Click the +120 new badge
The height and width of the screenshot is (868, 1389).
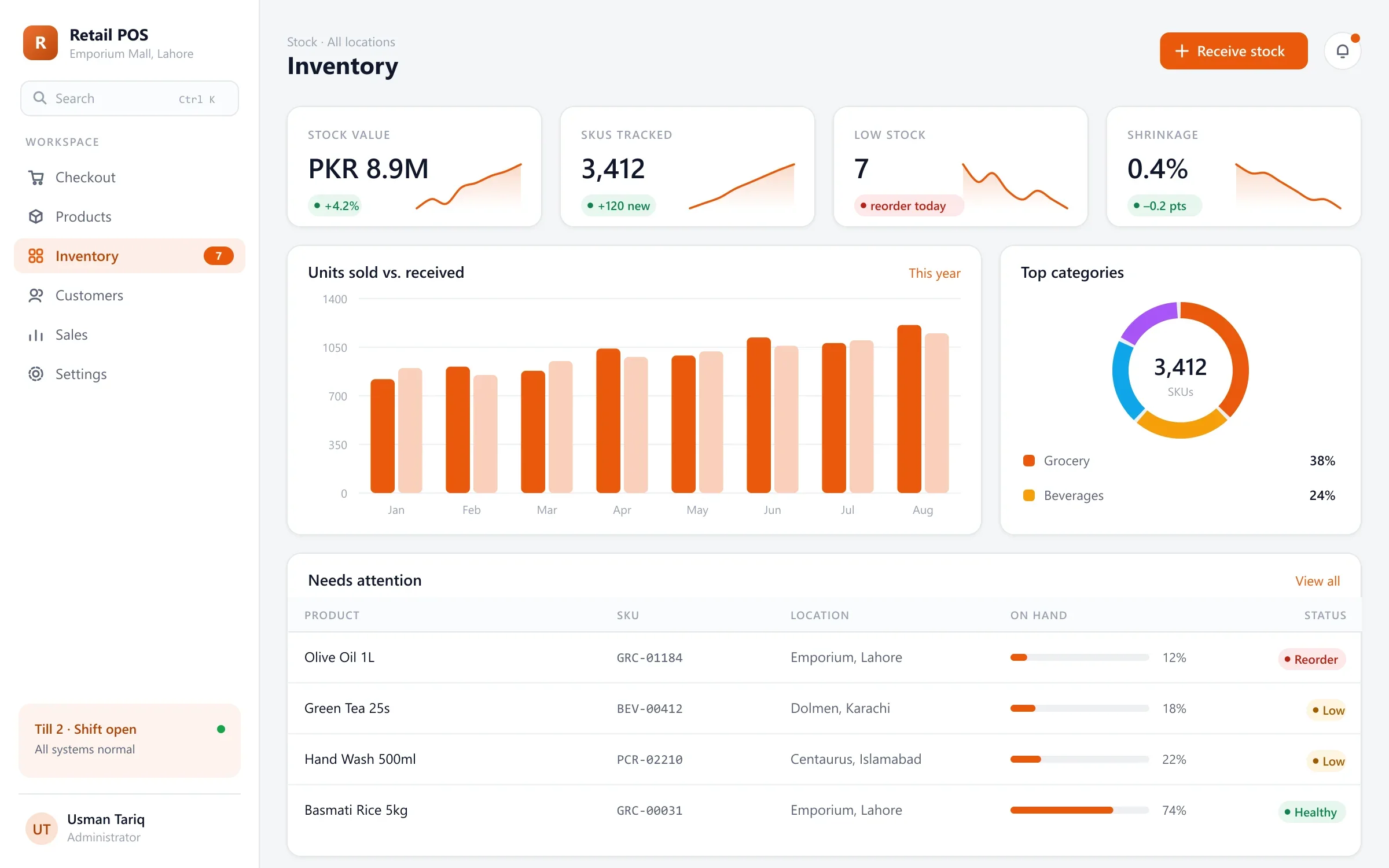[618, 206]
